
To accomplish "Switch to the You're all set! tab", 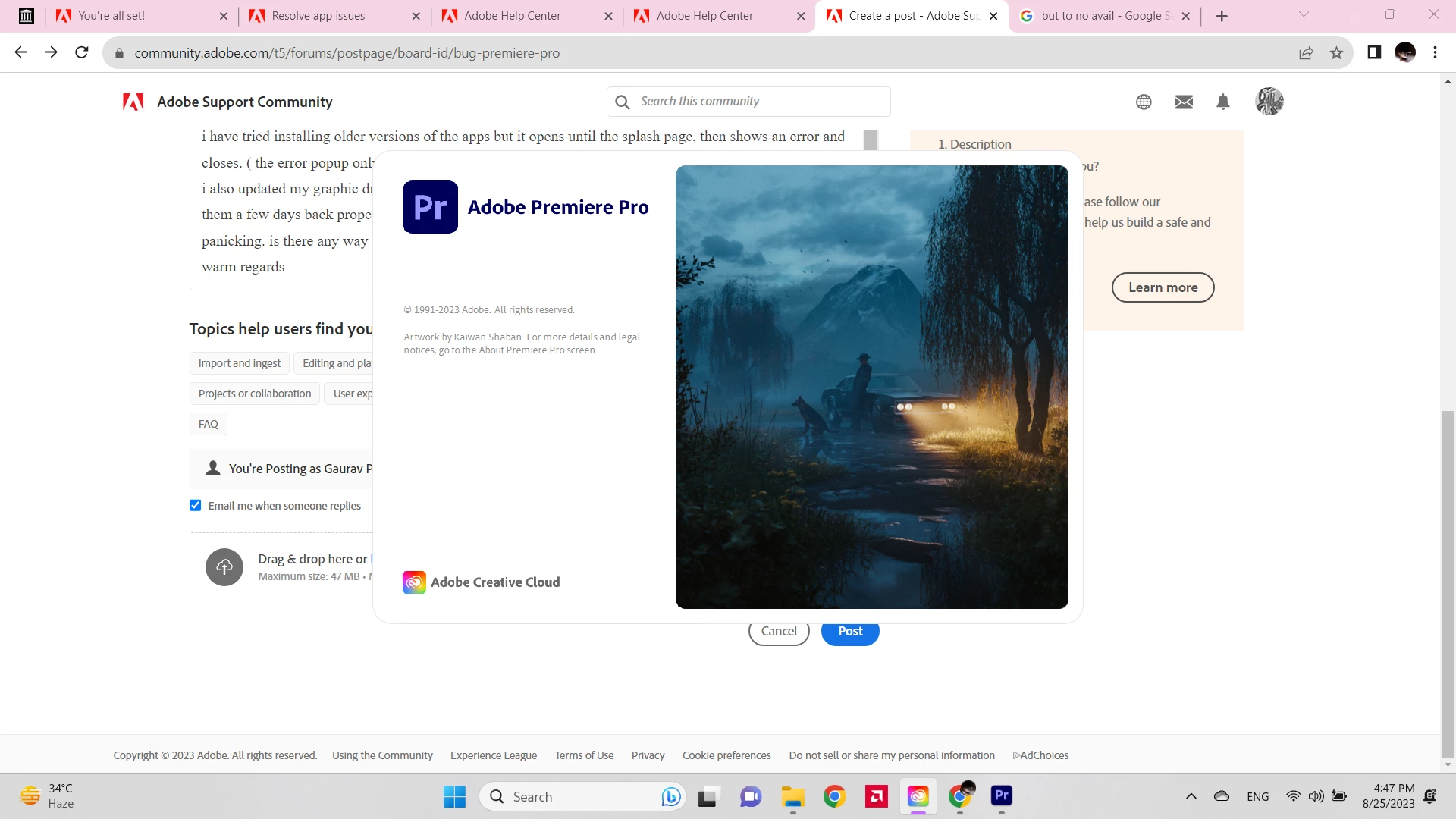I will pos(112,16).
